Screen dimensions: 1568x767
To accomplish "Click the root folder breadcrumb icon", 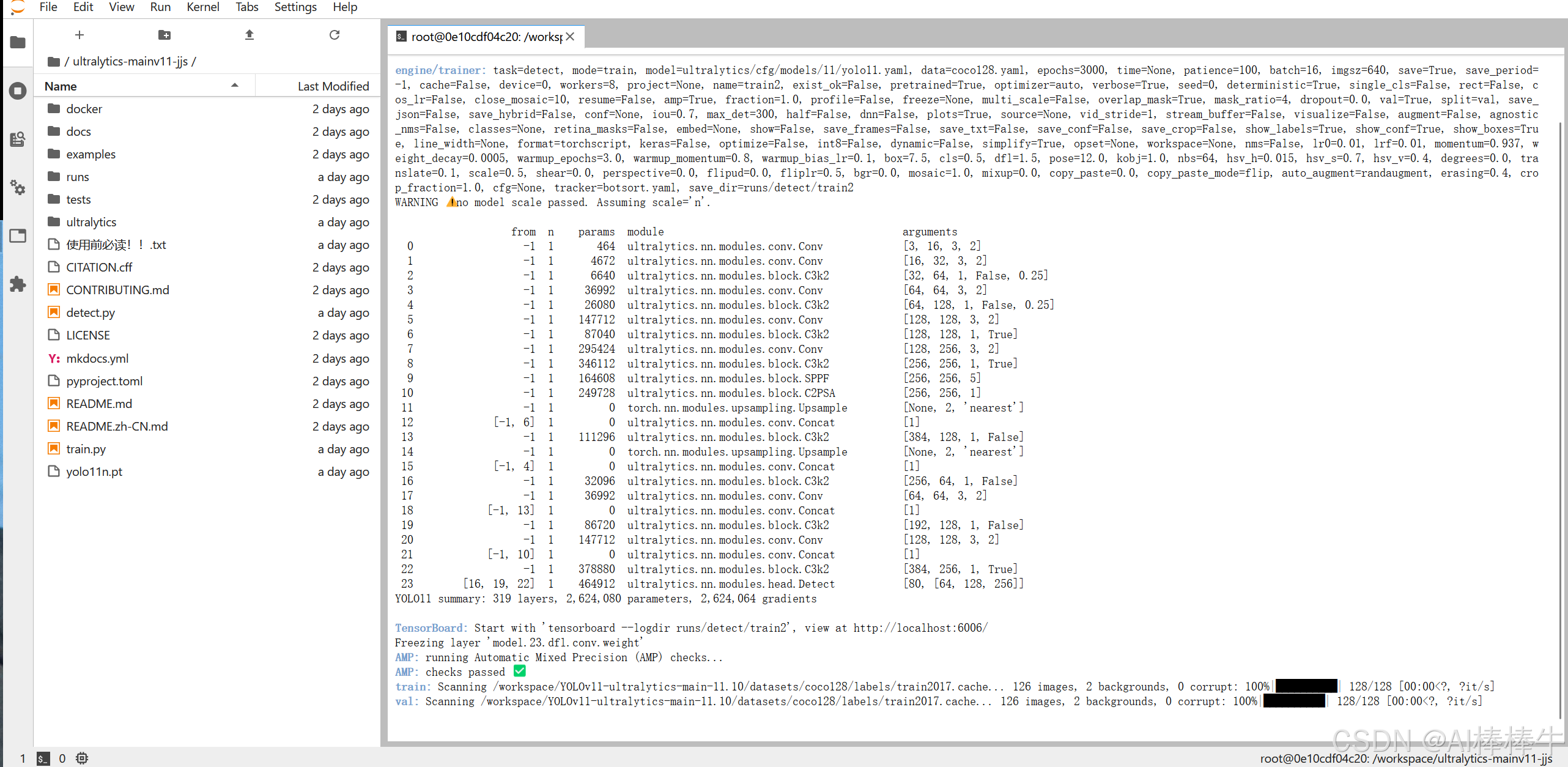I will tap(54, 61).
